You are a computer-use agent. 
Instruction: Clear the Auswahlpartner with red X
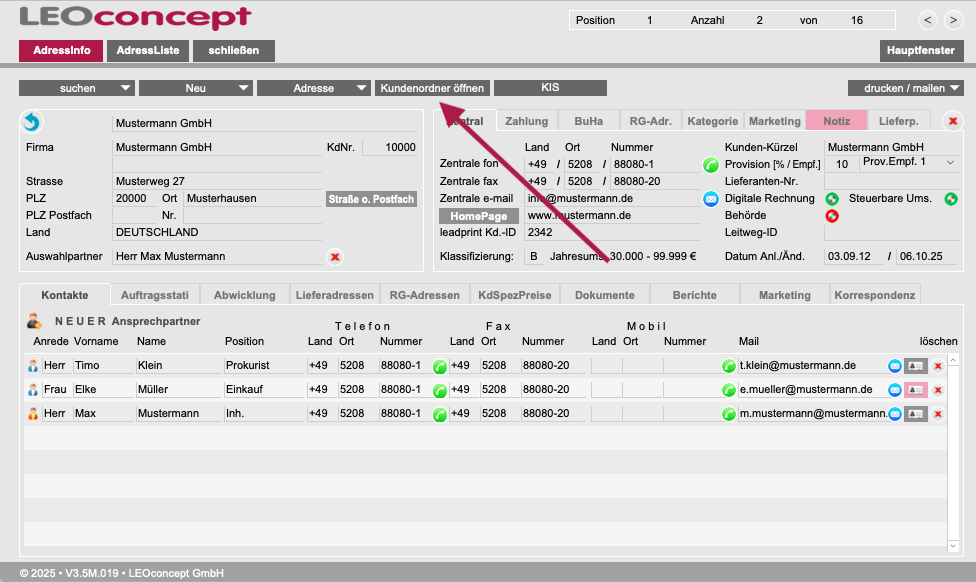(x=335, y=257)
